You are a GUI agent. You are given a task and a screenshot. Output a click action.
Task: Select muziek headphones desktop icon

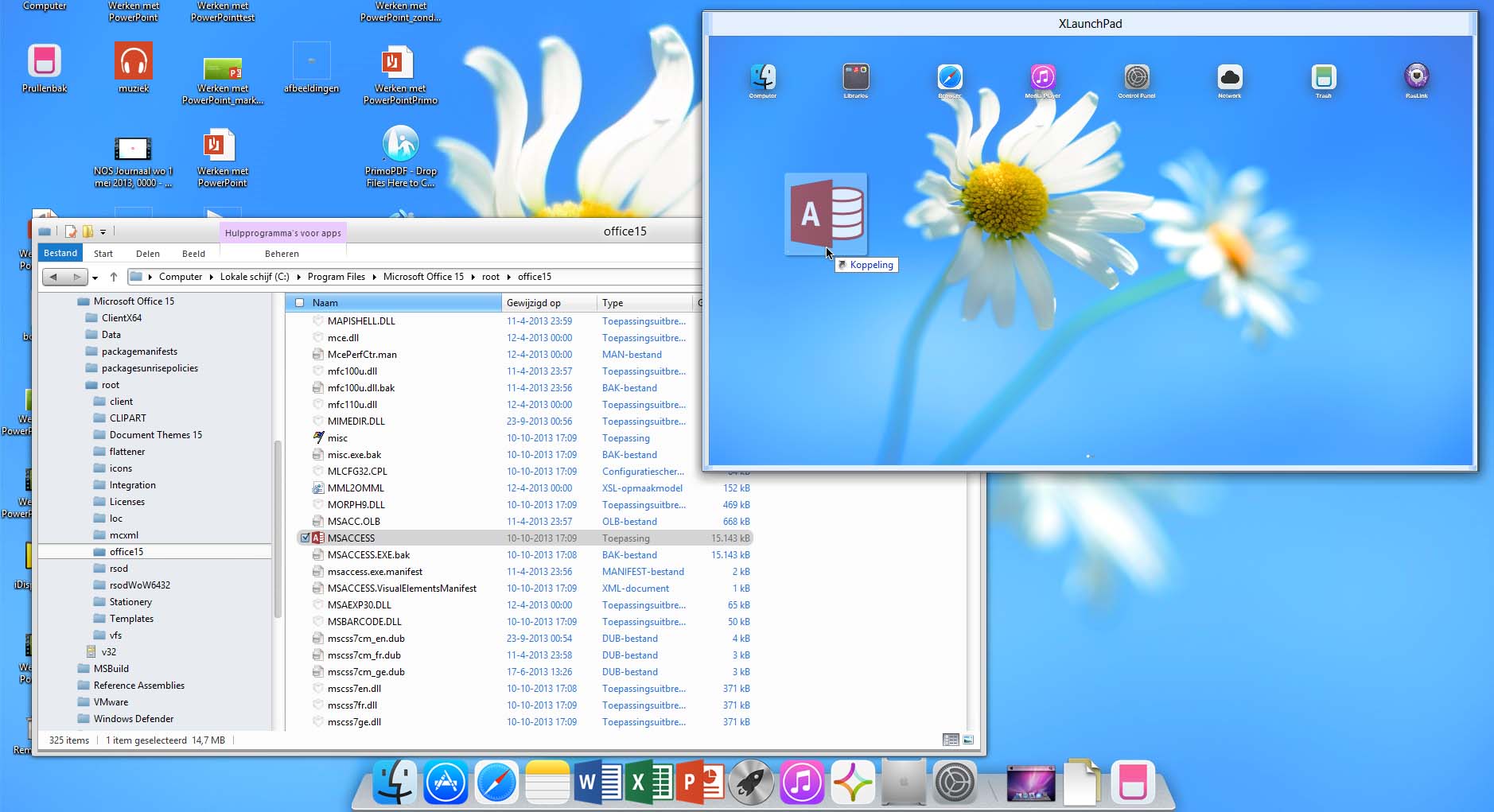pyautogui.click(x=134, y=68)
